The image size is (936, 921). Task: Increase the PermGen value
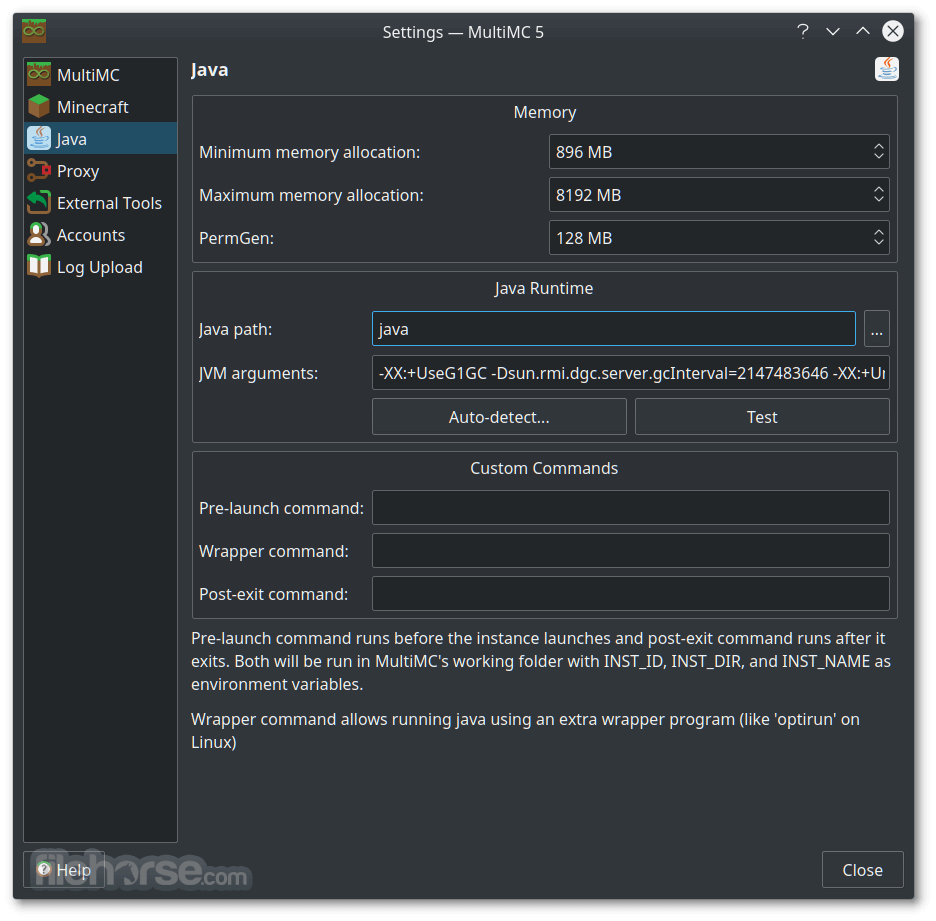(878, 232)
